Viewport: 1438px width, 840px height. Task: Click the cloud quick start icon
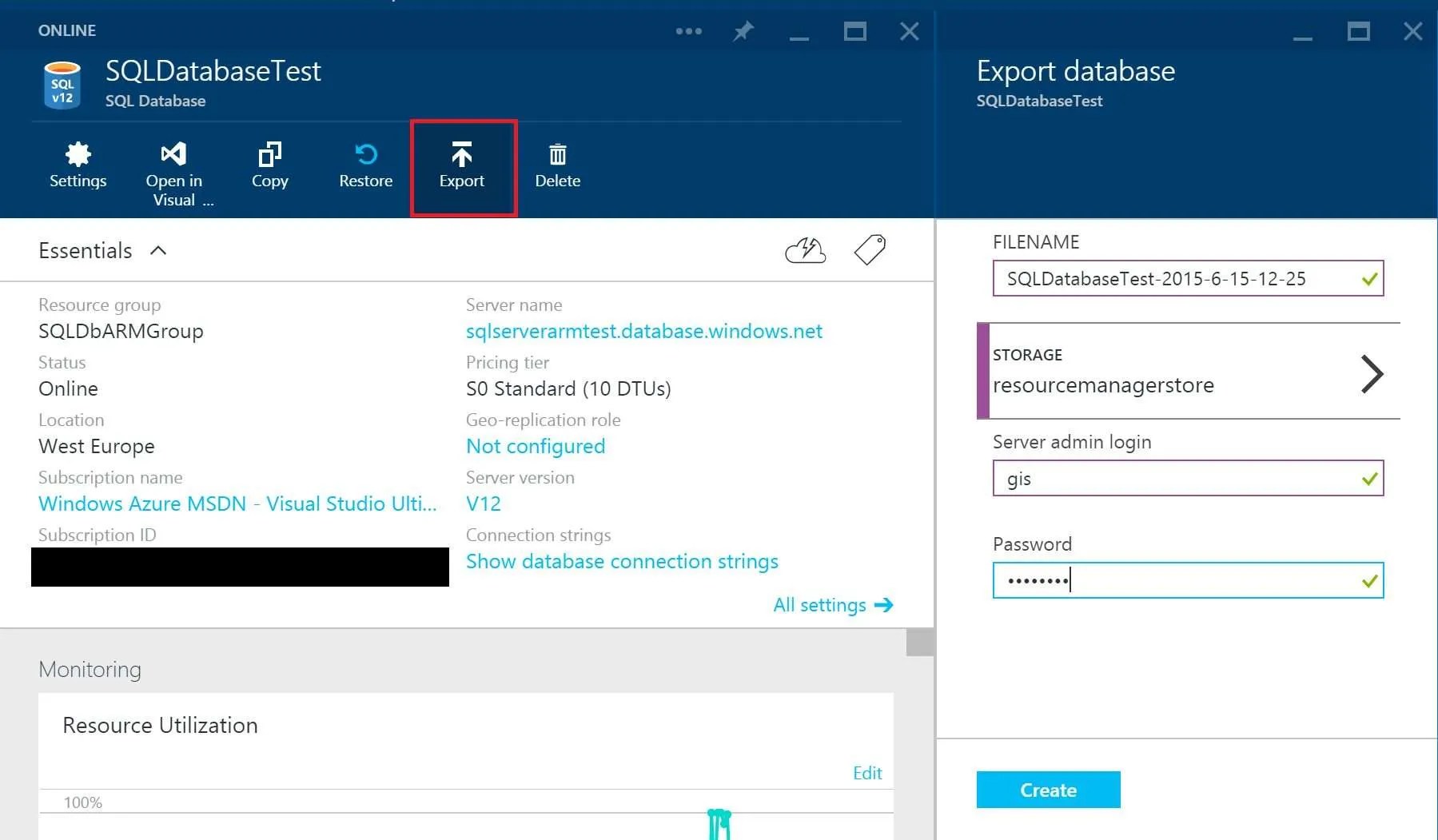pyautogui.click(x=806, y=250)
